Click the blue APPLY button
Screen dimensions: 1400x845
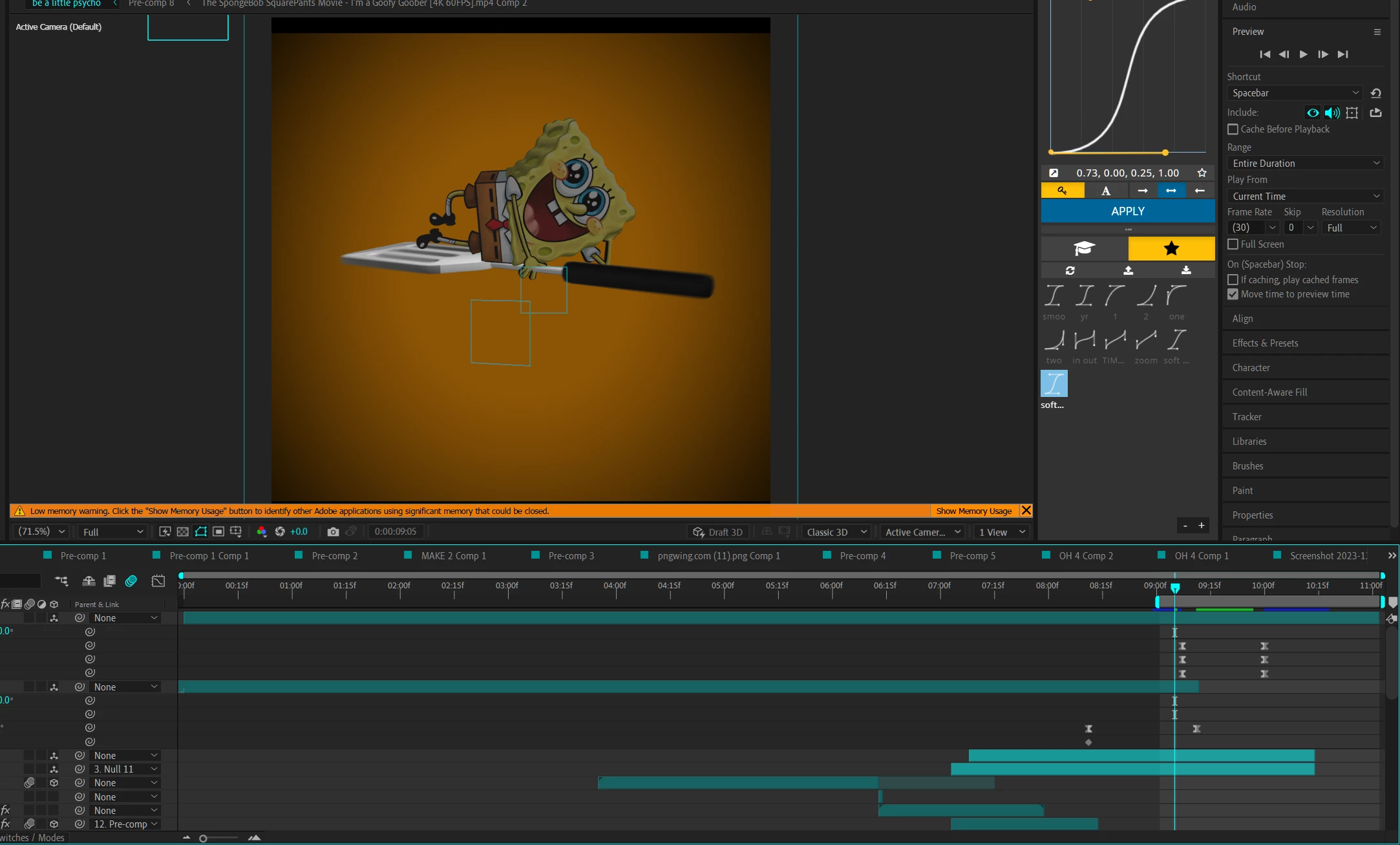pyautogui.click(x=1127, y=211)
